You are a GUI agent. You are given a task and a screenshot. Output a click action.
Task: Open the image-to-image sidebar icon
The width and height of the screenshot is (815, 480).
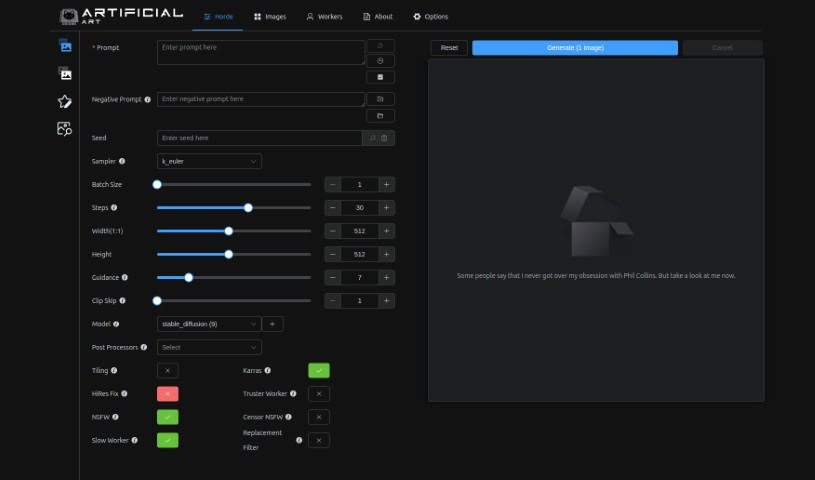point(65,73)
